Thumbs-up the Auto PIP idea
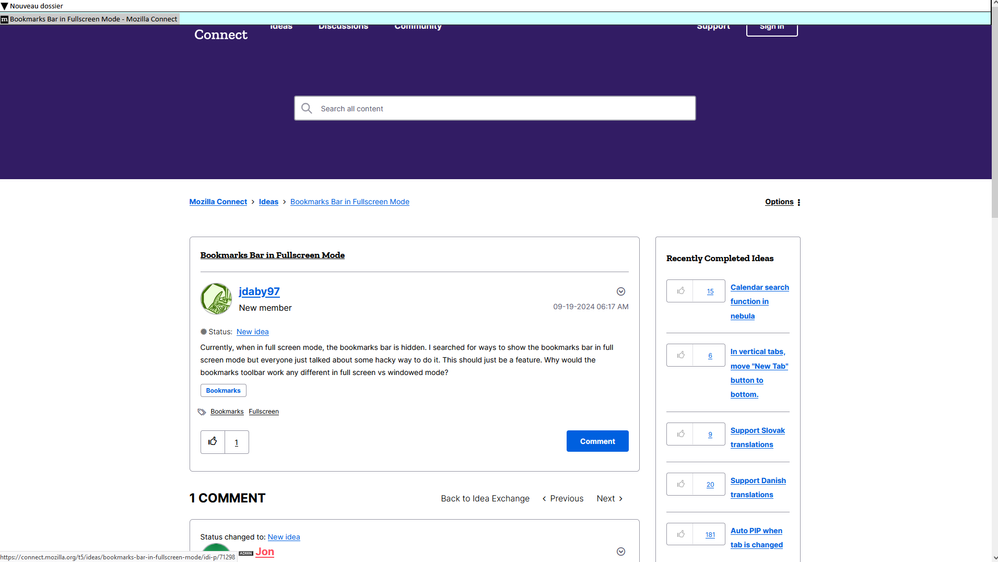 pyautogui.click(x=680, y=535)
